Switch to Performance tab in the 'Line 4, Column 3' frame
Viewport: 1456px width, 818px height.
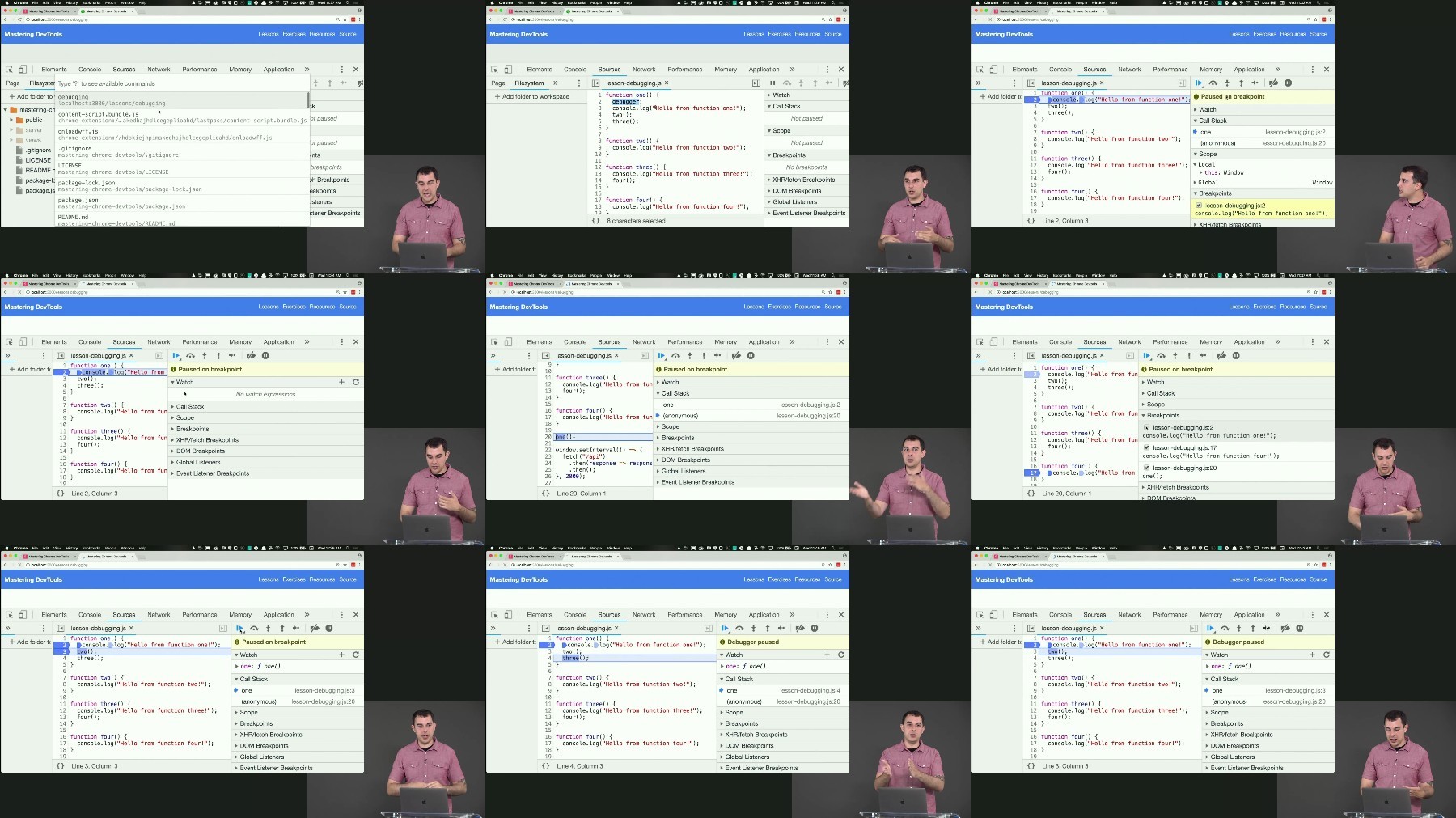pyautogui.click(x=685, y=615)
